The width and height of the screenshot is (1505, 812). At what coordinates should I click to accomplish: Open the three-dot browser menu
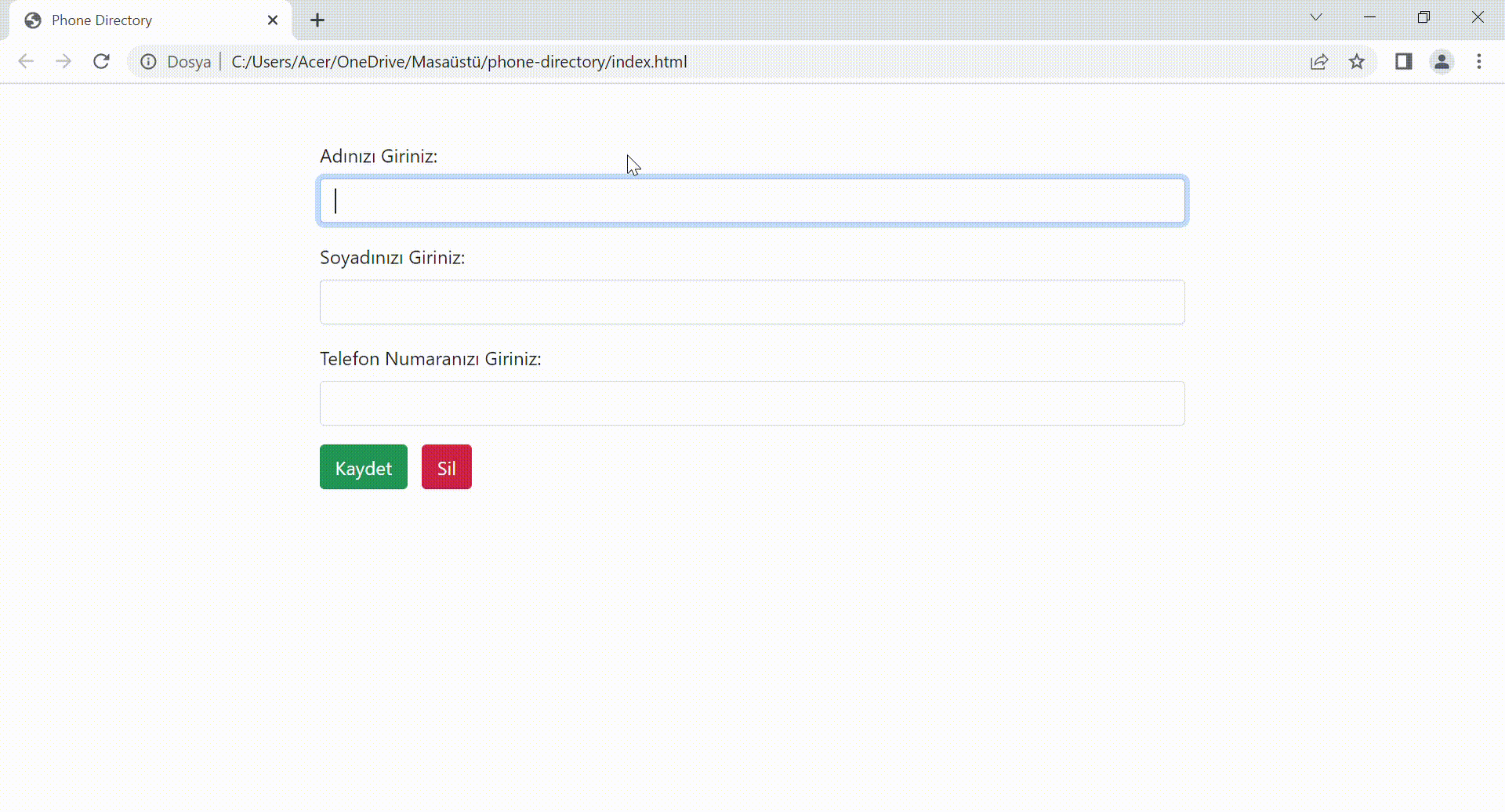(1480, 61)
